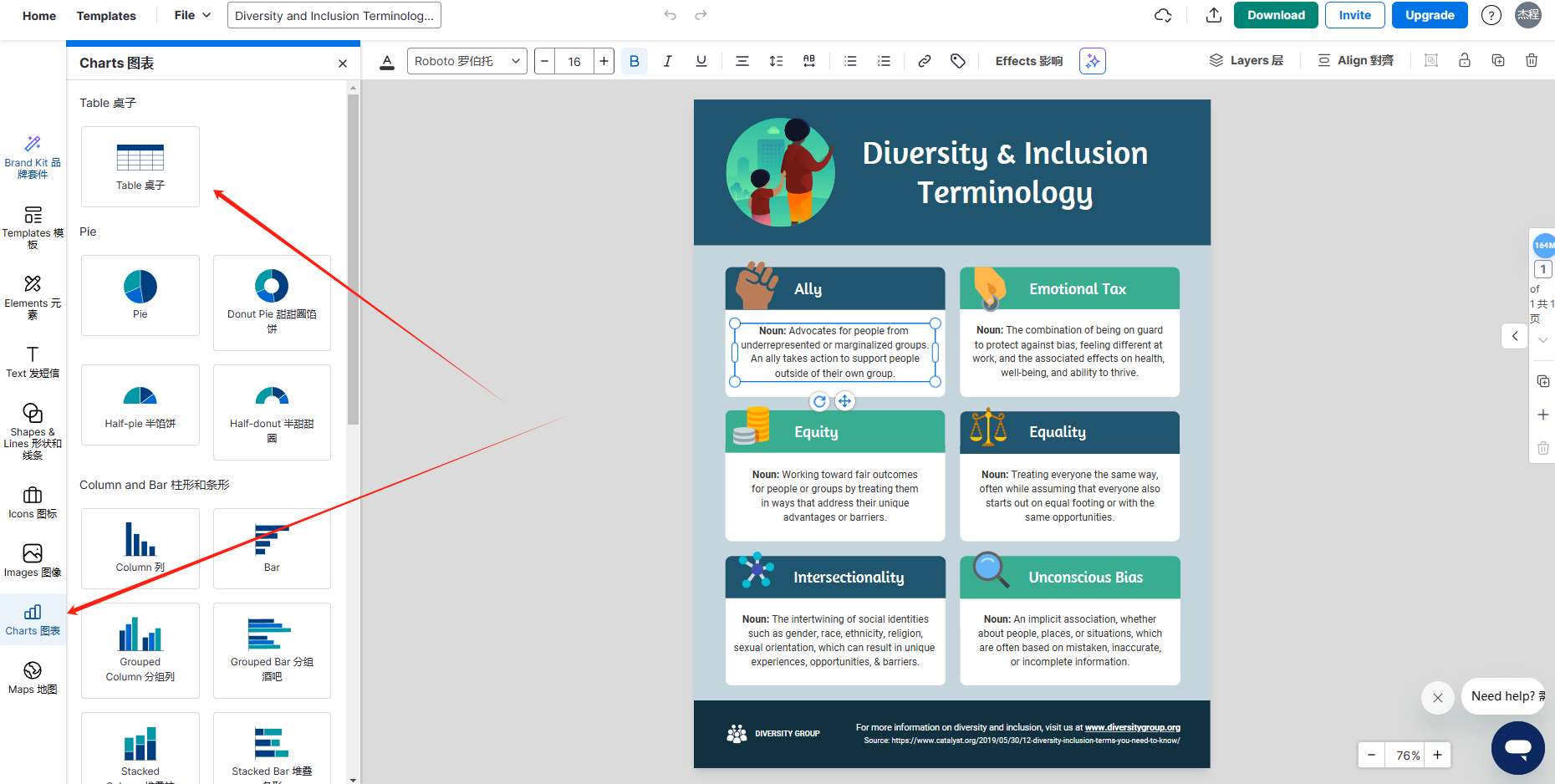Insert a Bar chart
This screenshot has height=784, width=1555.
[x=272, y=548]
